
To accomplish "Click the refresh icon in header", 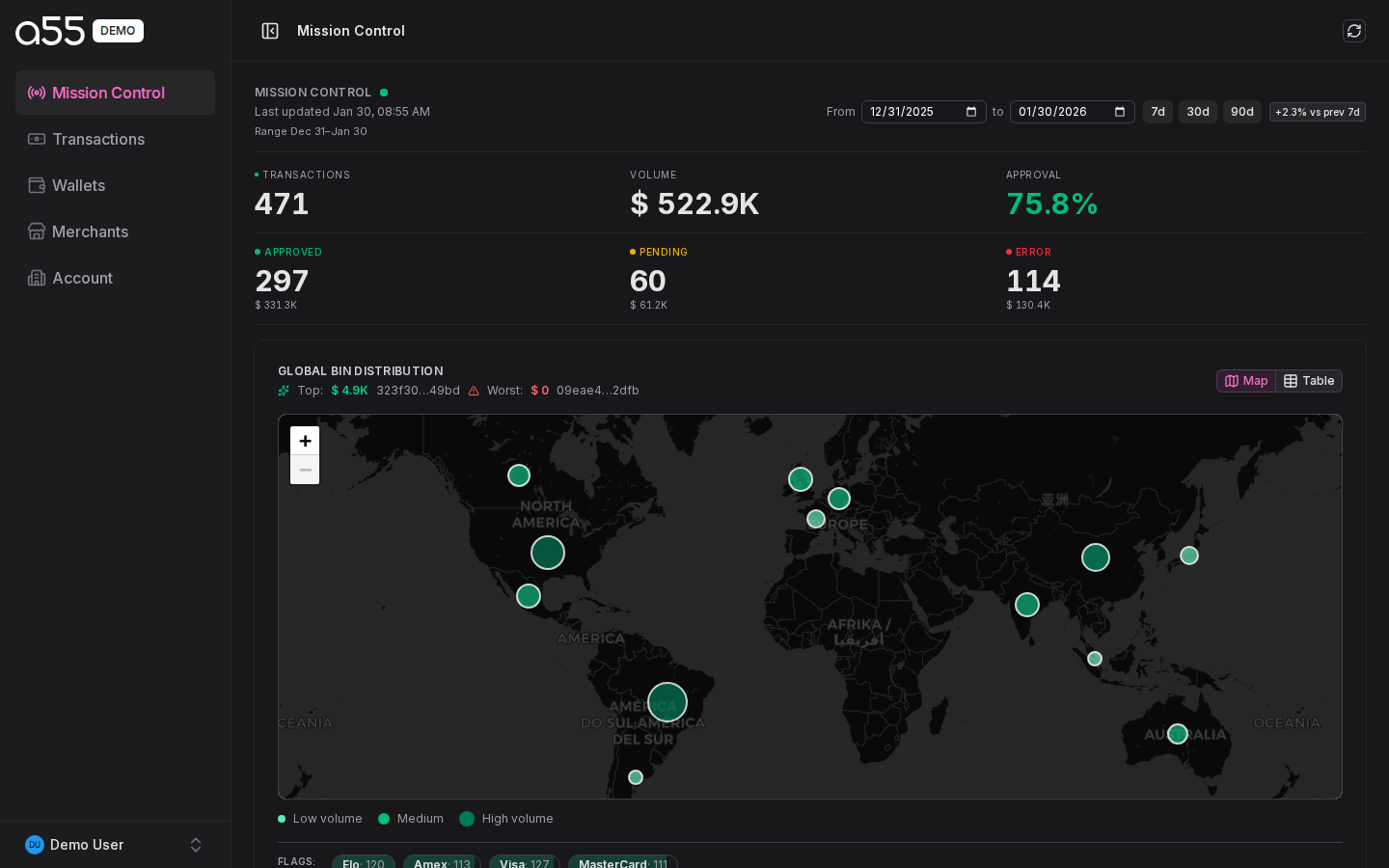I will (x=1354, y=31).
